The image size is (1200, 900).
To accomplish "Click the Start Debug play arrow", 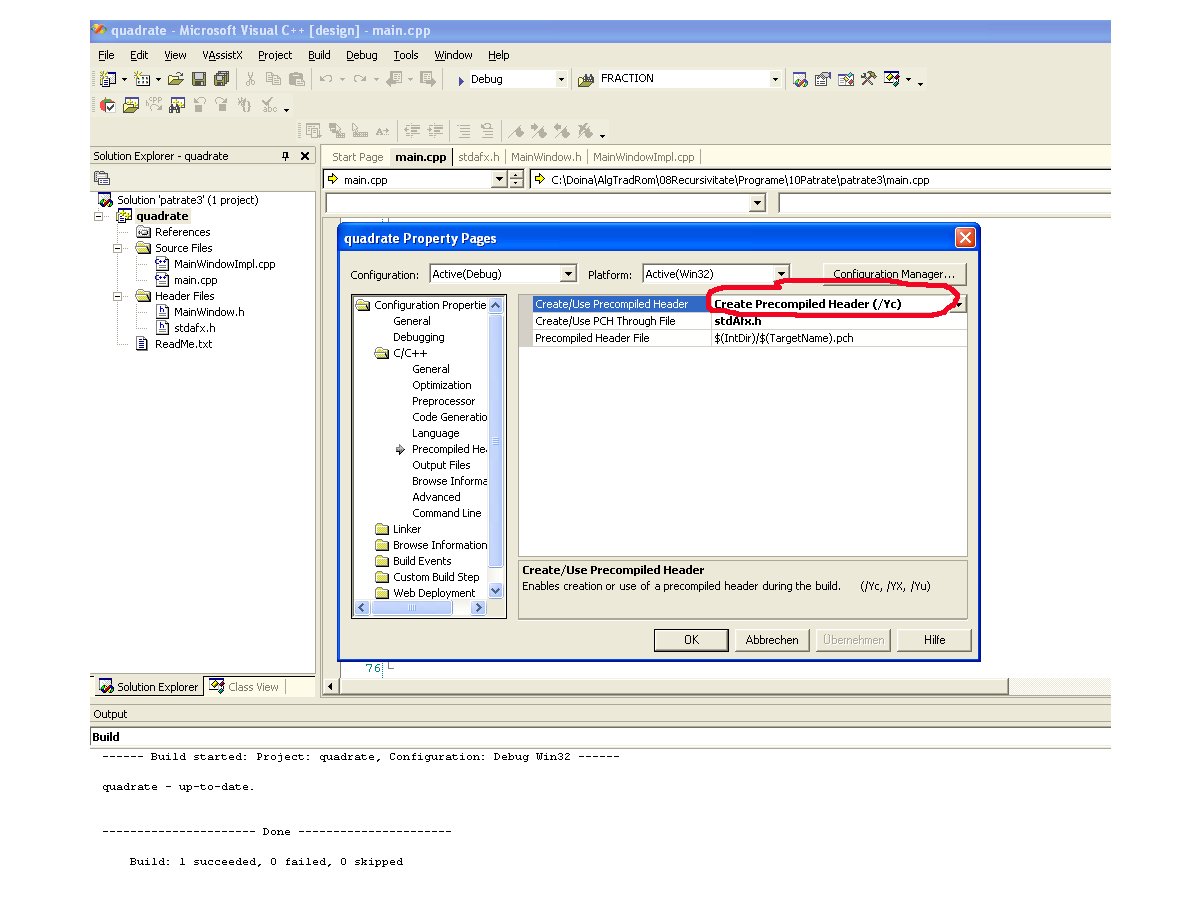I will [x=461, y=80].
